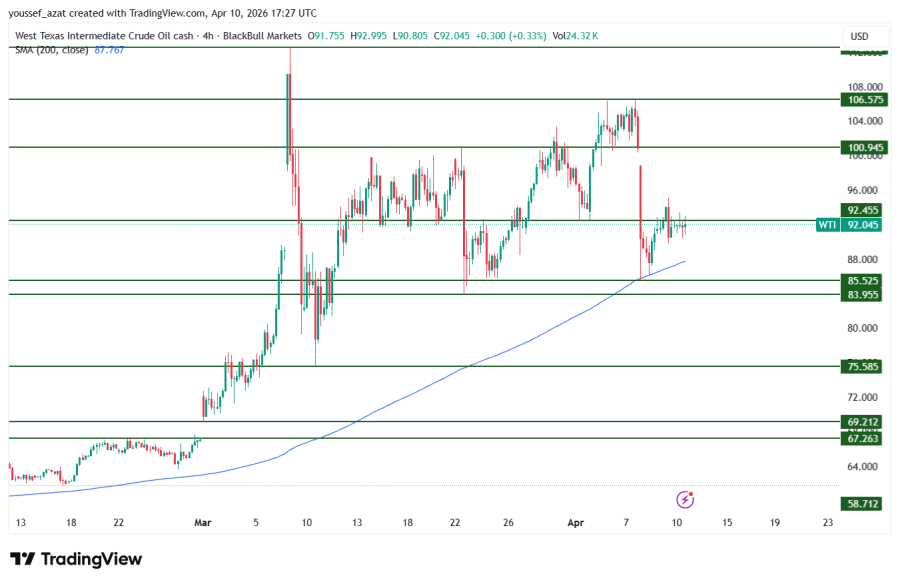Image resolution: width=900 pixels, height=584 pixels.
Task: Click the Vol 24.32 K volume readout
Action: tap(575, 36)
